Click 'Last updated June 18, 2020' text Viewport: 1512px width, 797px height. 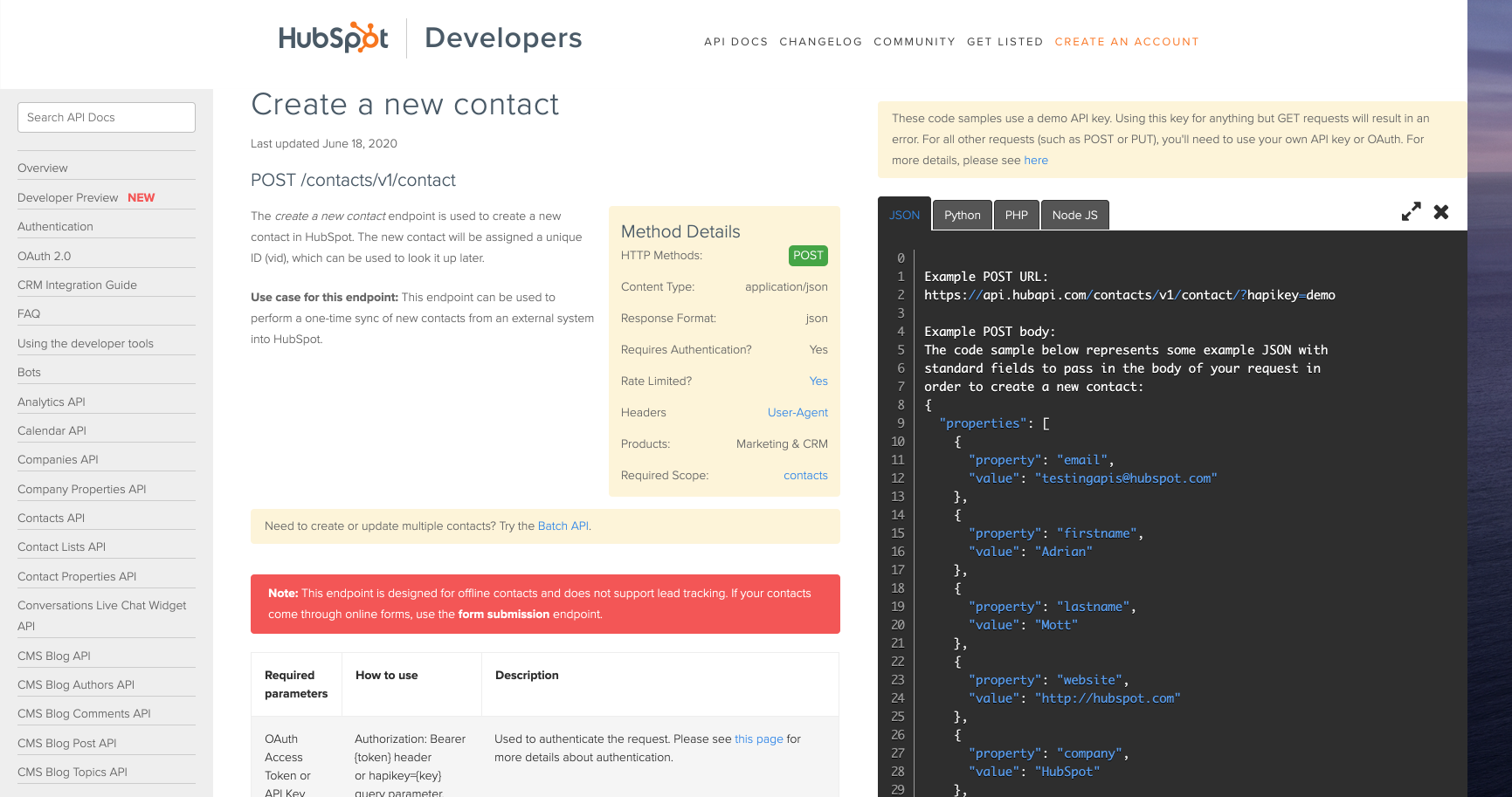coord(324,143)
